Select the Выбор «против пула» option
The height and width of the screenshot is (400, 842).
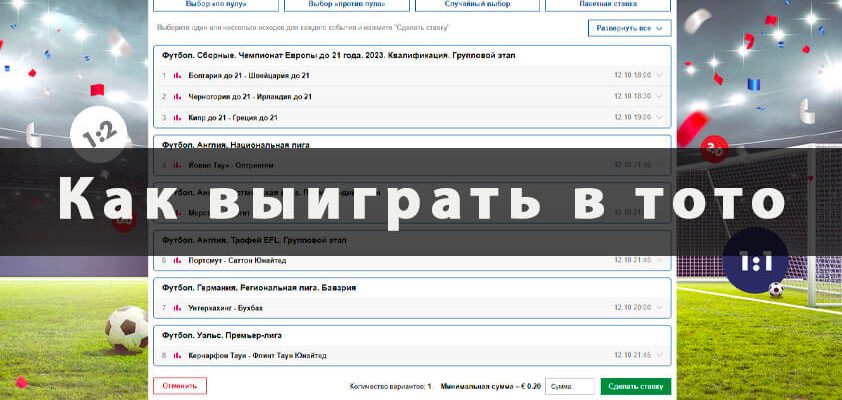[346, 4]
